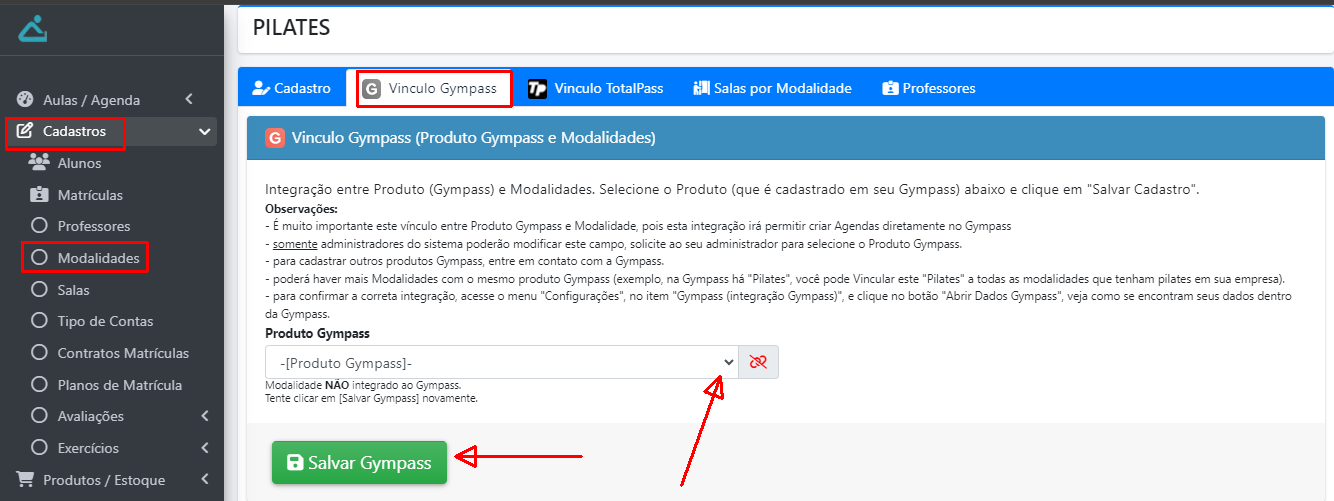Click the circle icon beside Exercícios
This screenshot has height=501, width=1334.
[40, 447]
